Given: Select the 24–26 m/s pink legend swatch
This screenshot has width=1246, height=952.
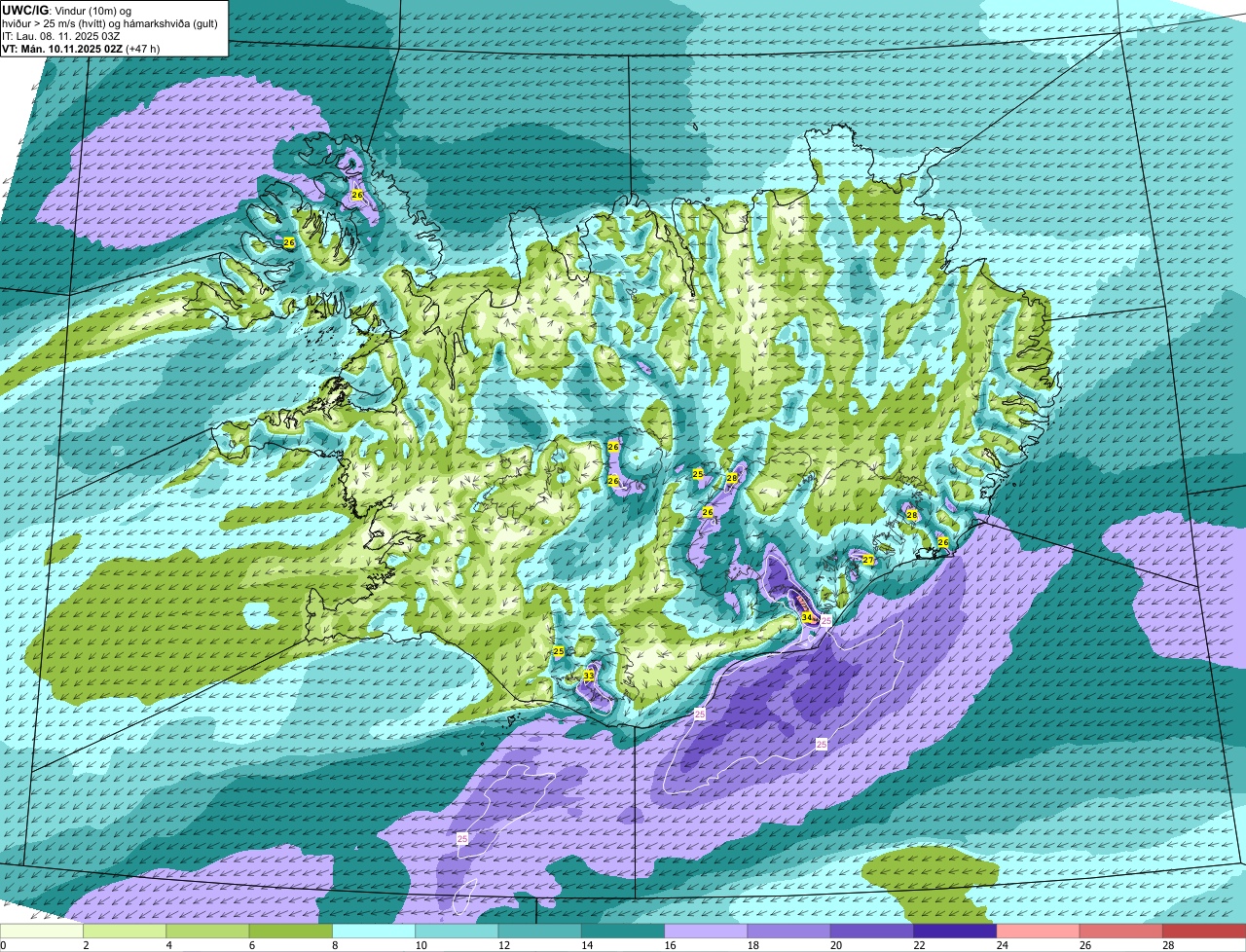Looking at the screenshot, I should point(1038,932).
